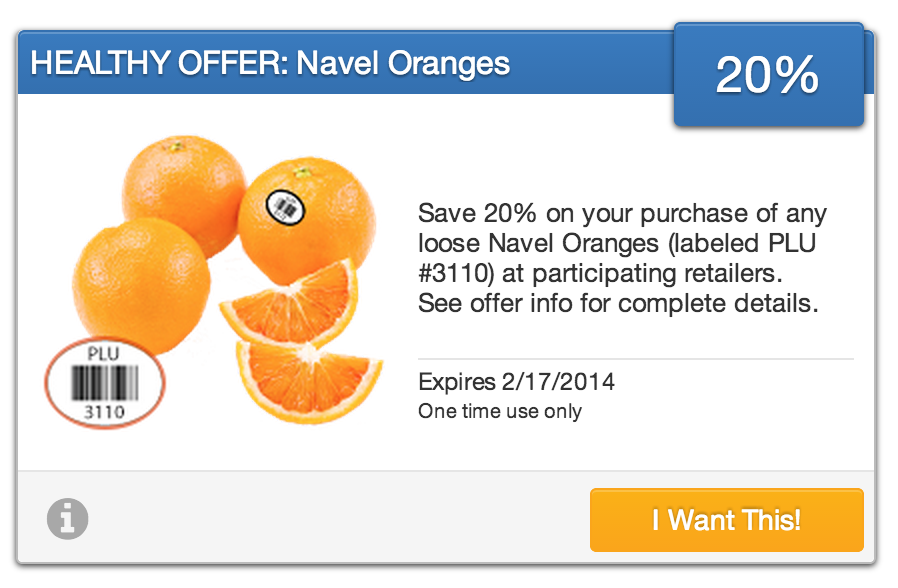Click the blue header bar
The width and height of the screenshot is (898, 588).
346,63
